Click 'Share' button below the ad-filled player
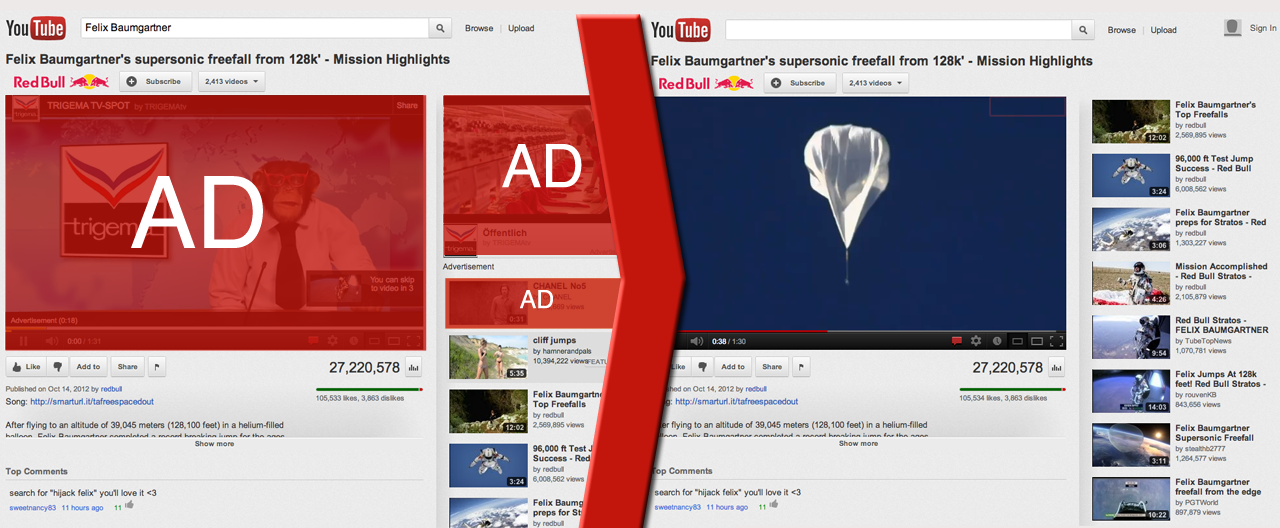Viewport: 1280px width, 528px height. coord(127,367)
